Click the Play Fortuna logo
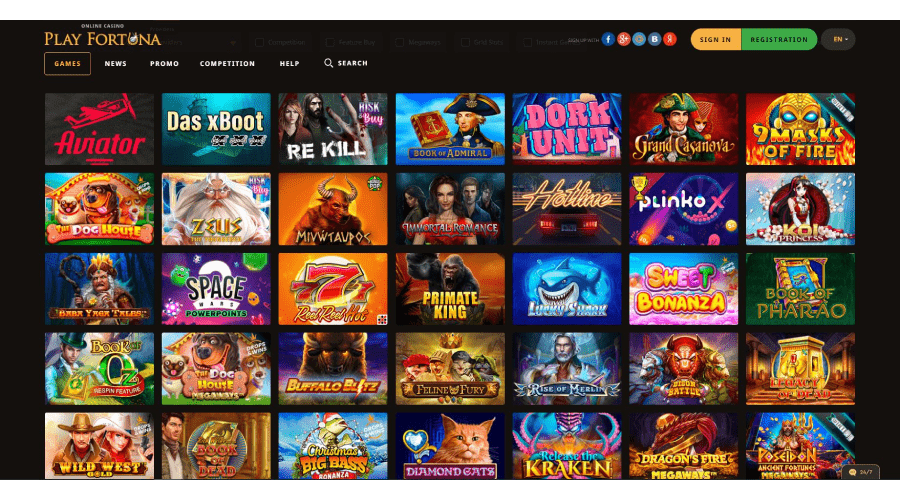The height and width of the screenshot is (500, 900). click(102, 37)
